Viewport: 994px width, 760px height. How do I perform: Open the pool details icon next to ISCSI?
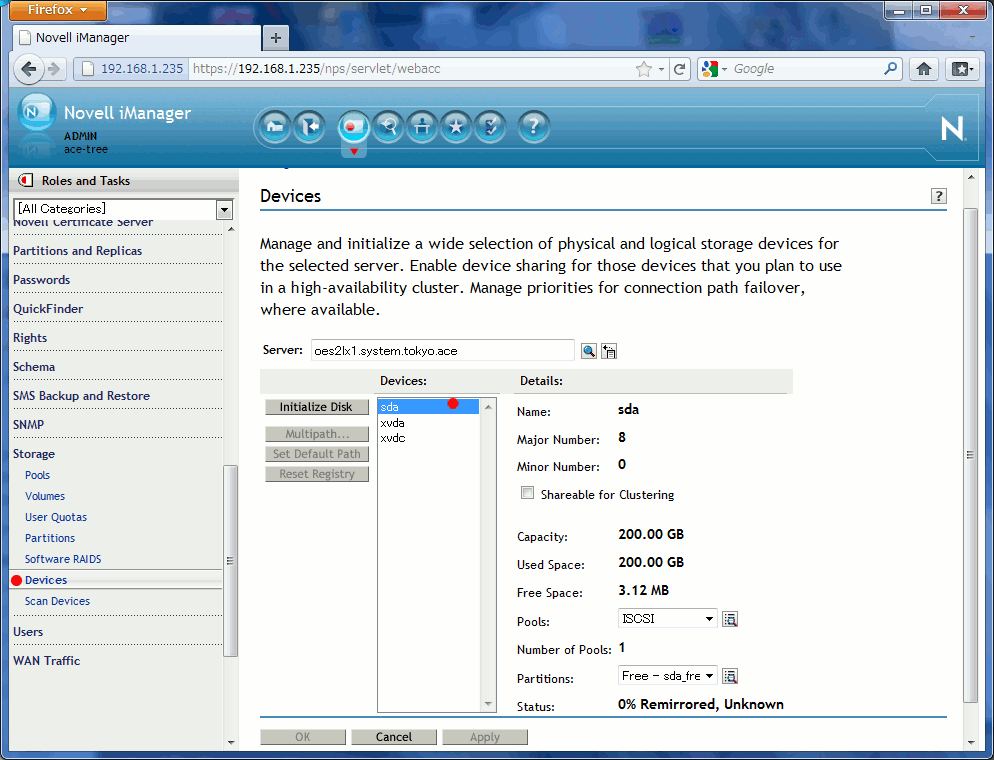(730, 619)
